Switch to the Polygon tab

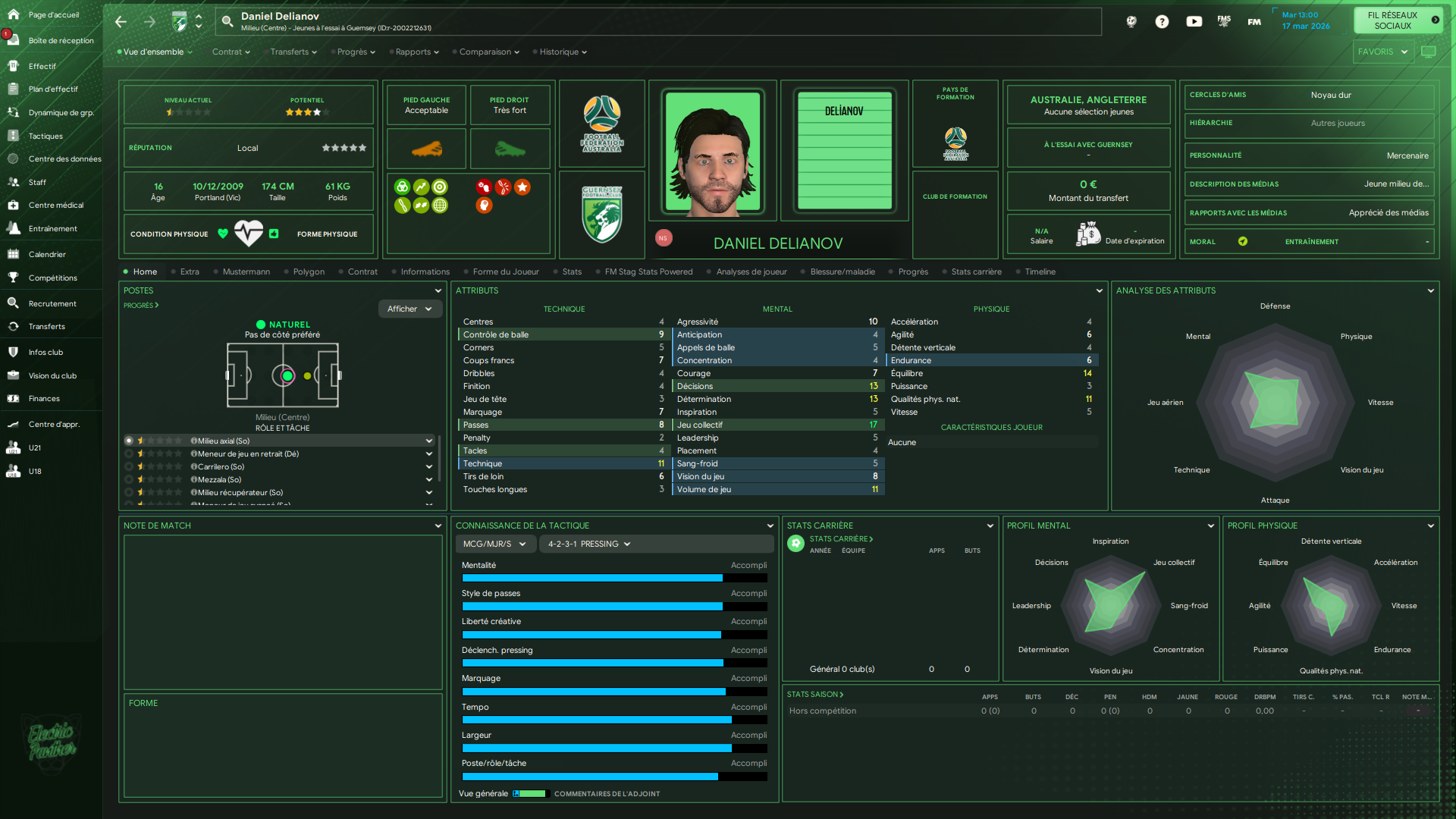click(x=309, y=271)
